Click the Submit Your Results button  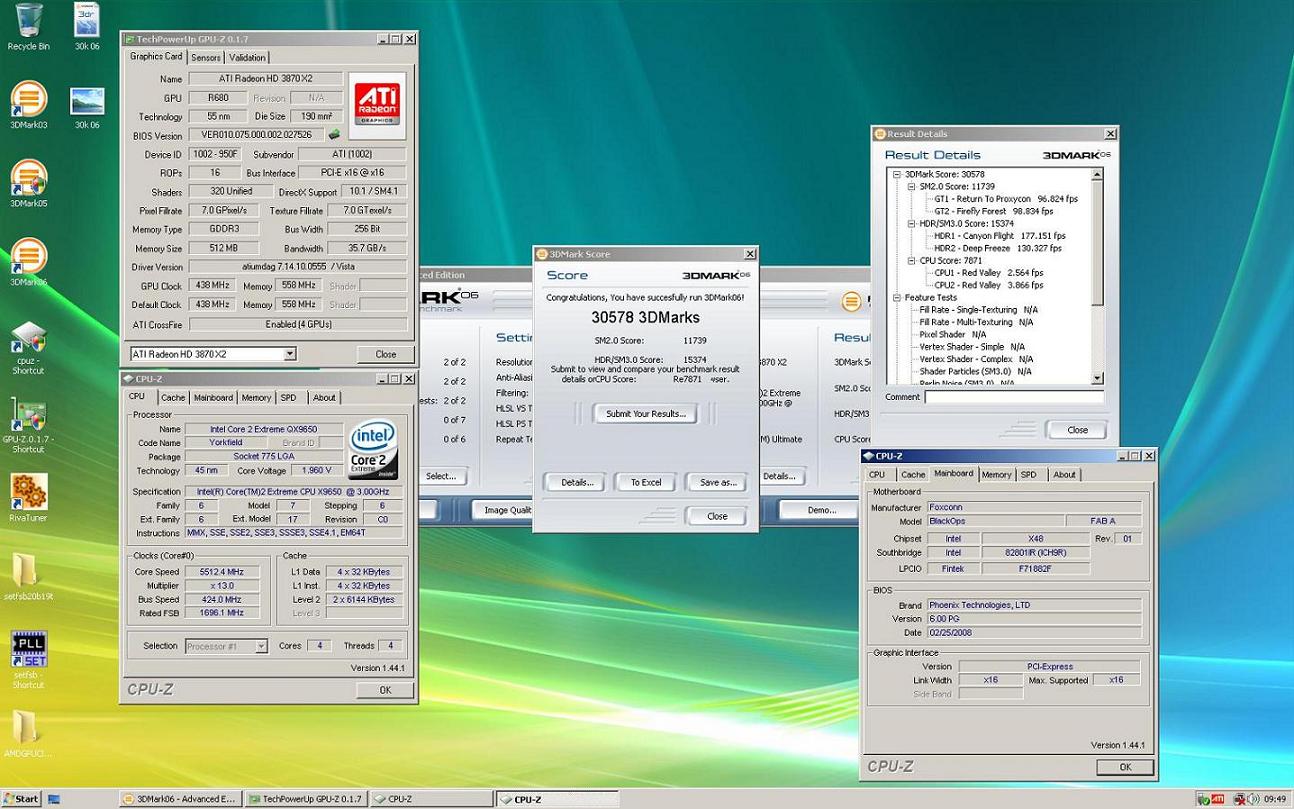point(645,413)
